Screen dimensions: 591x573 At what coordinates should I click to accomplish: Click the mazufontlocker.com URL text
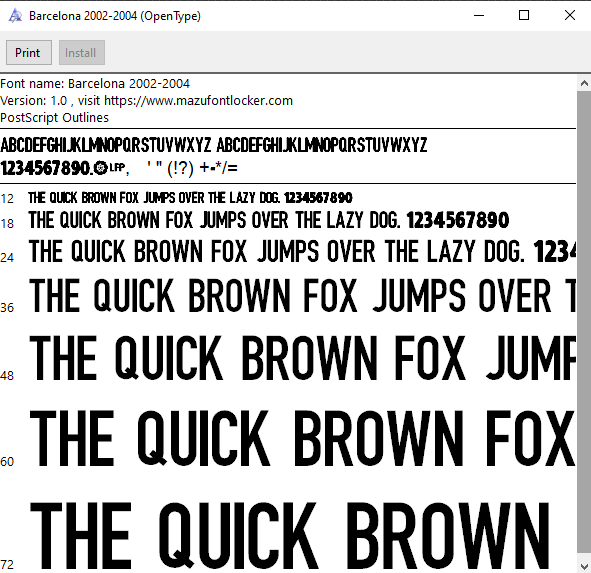tap(198, 101)
